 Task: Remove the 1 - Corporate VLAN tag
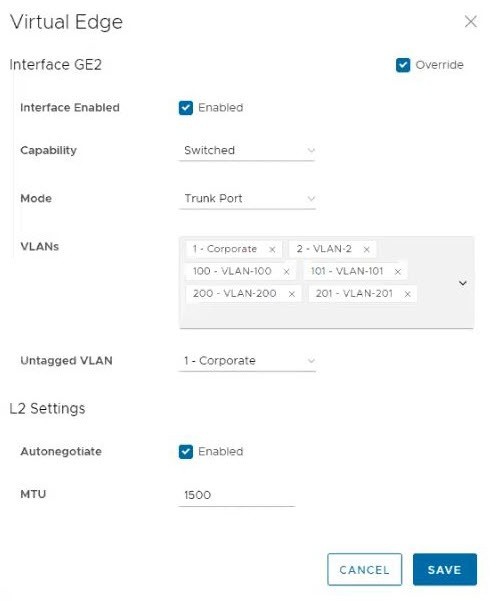pos(272,250)
